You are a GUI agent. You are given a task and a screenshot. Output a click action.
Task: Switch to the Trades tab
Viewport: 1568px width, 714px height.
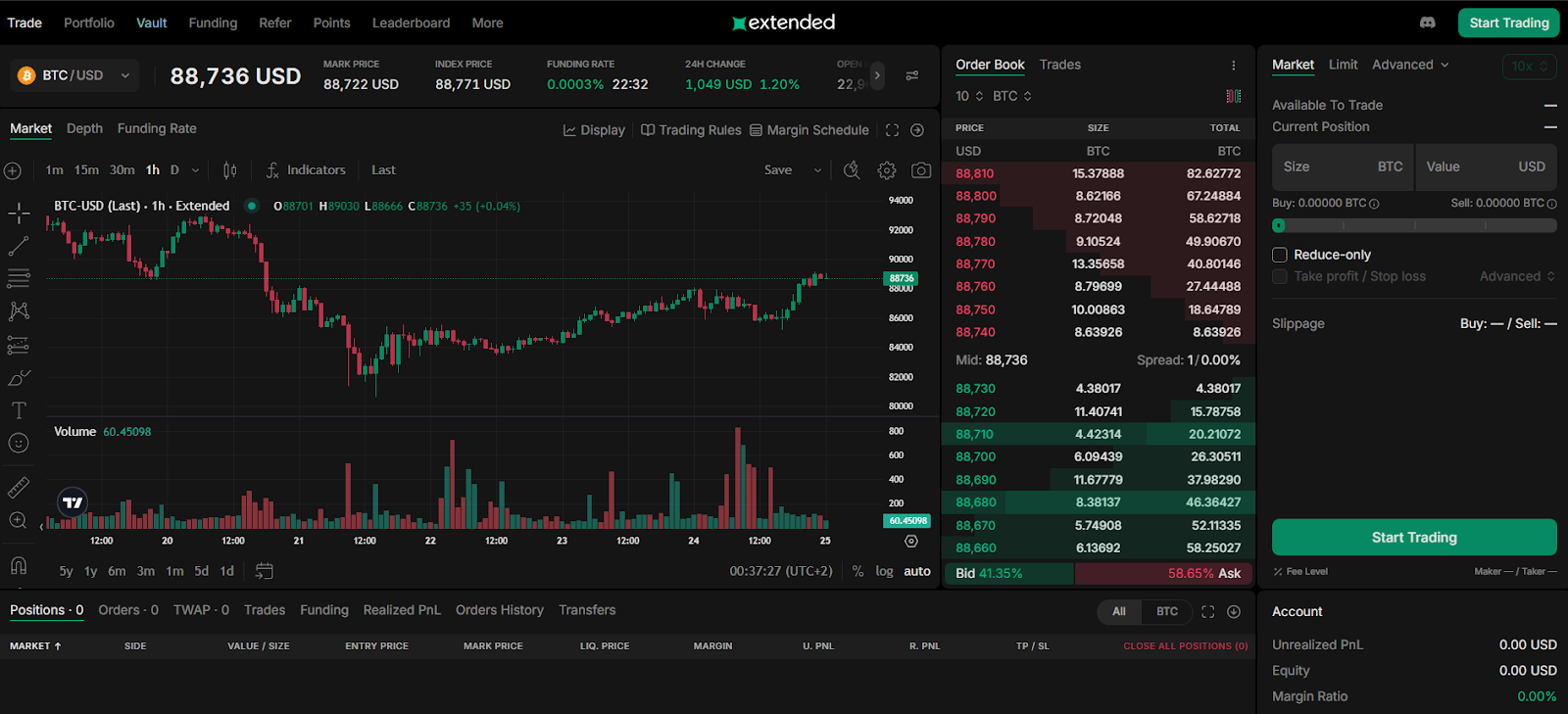tap(1059, 65)
